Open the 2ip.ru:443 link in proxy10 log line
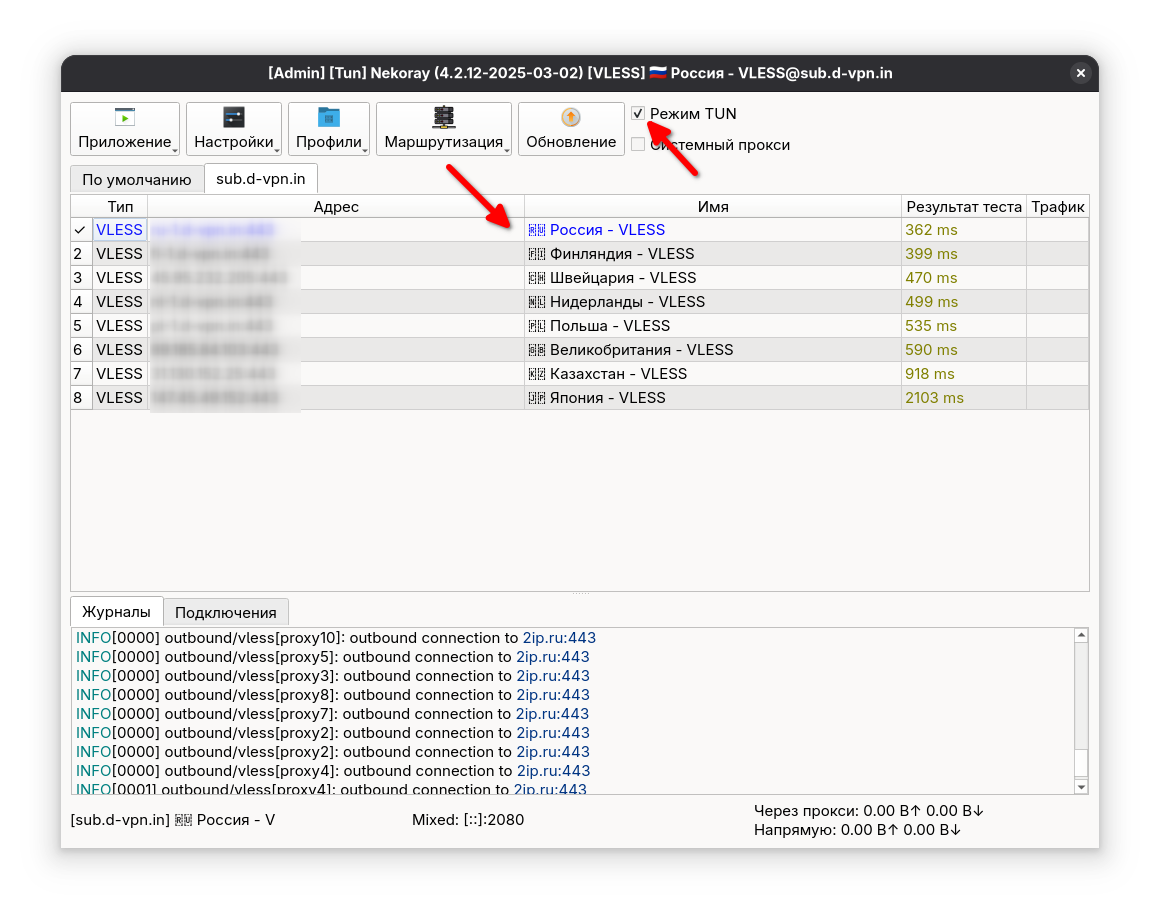The width and height of the screenshot is (1160, 915). [x=559, y=638]
